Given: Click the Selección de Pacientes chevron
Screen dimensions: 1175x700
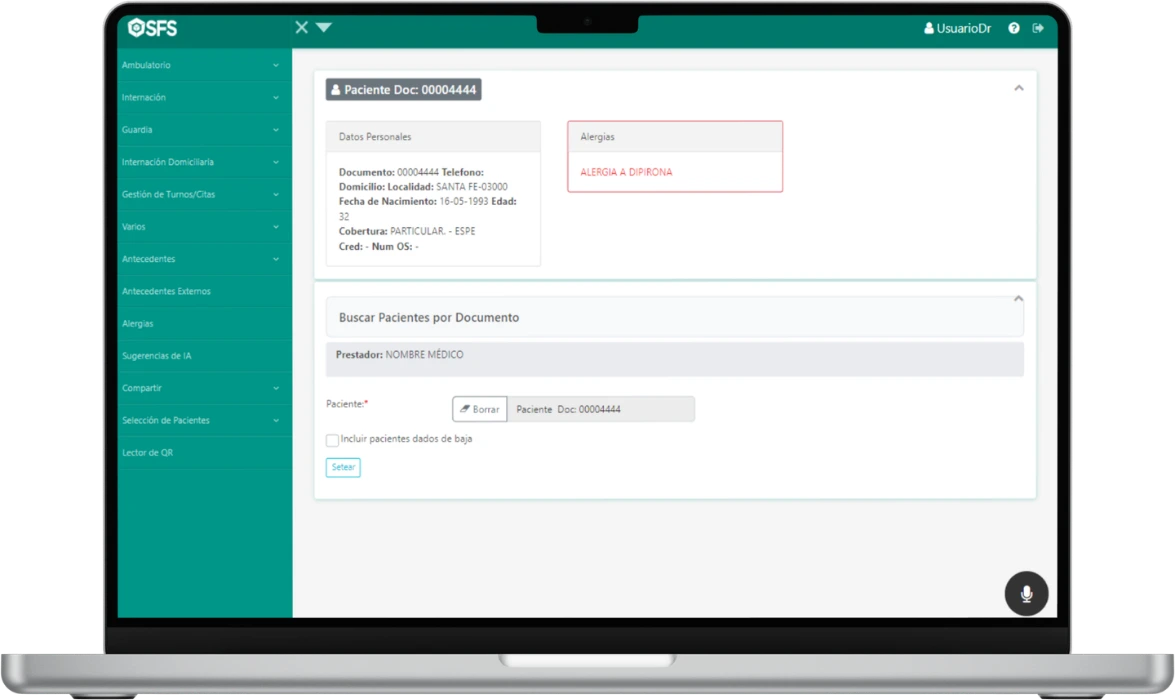Looking at the screenshot, I should 276,420.
